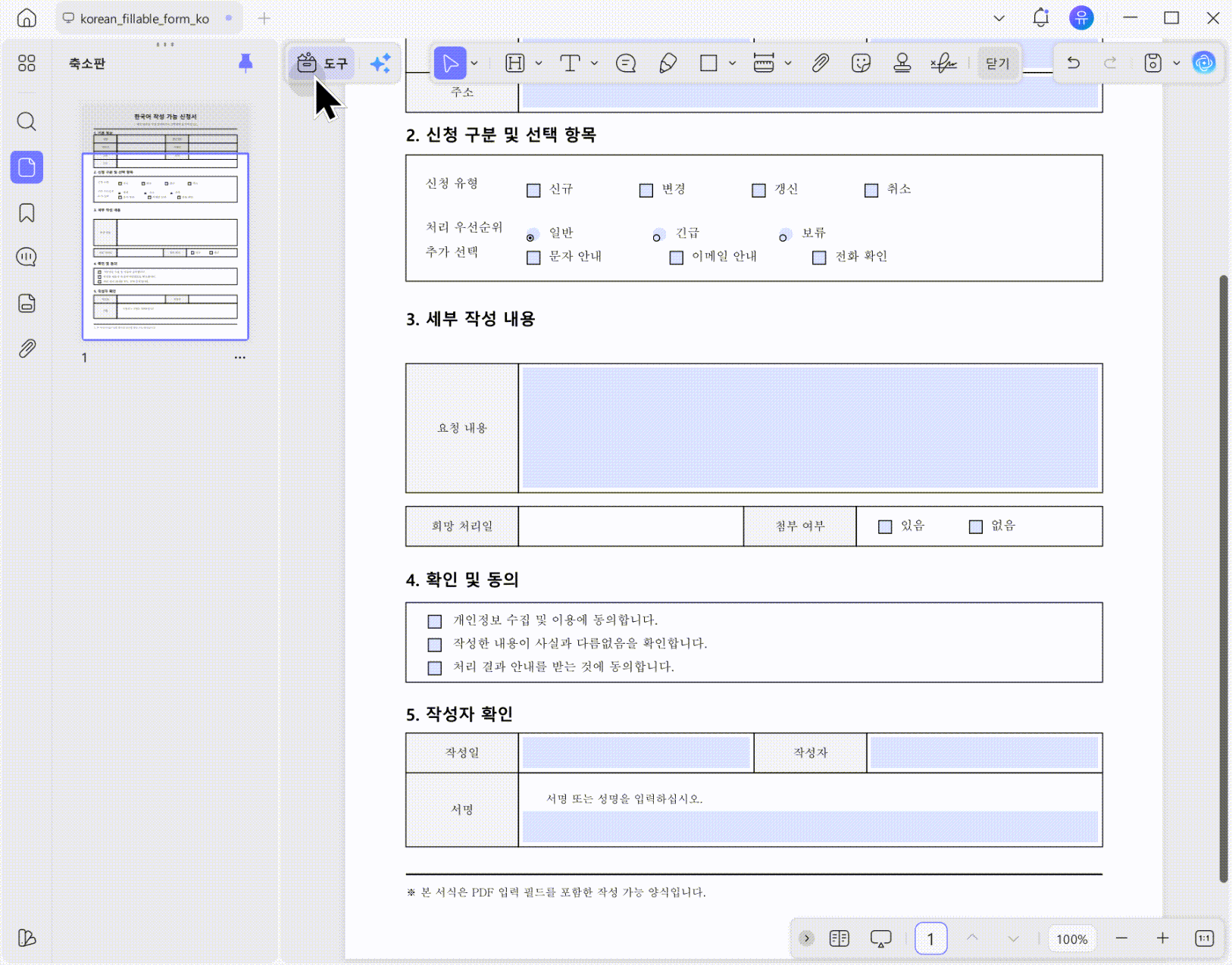Open the attachments paperclip sidebar icon
This screenshot has width=1232, height=965.
(27, 348)
